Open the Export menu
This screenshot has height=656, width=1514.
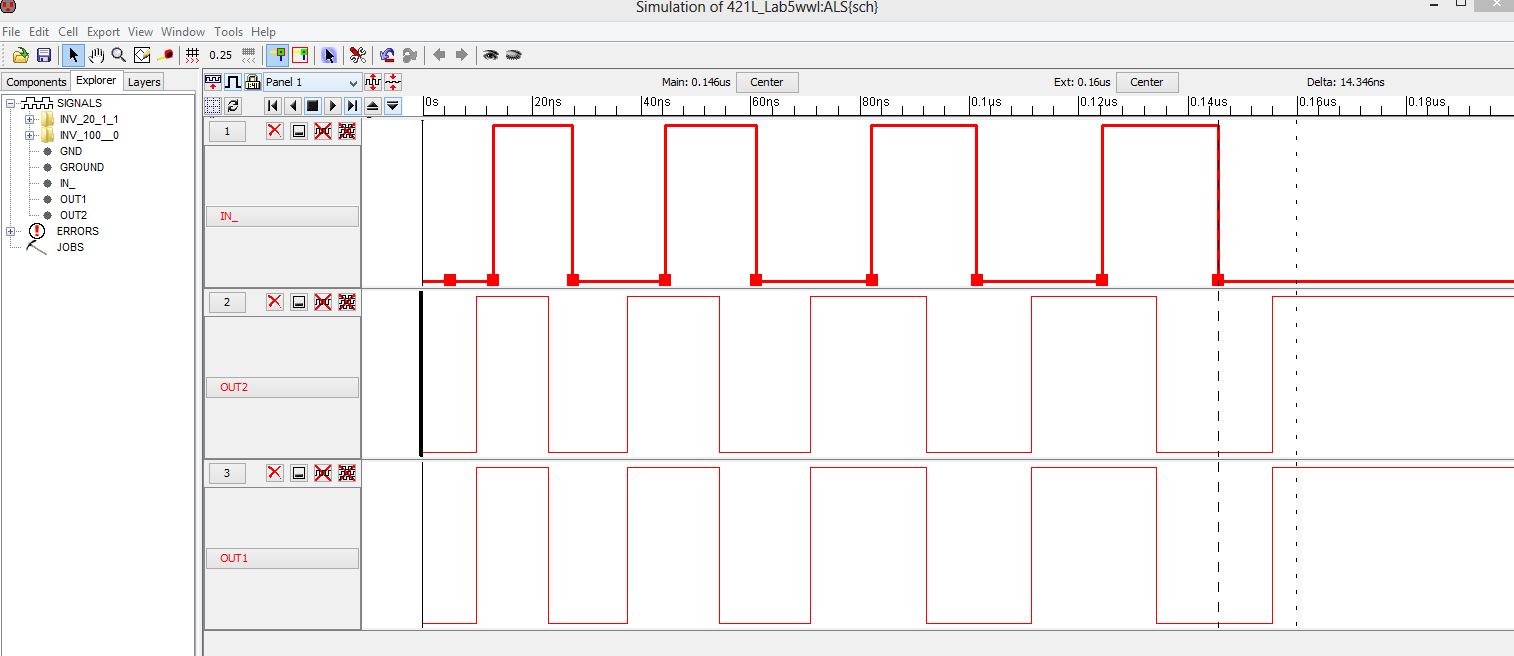(x=103, y=32)
